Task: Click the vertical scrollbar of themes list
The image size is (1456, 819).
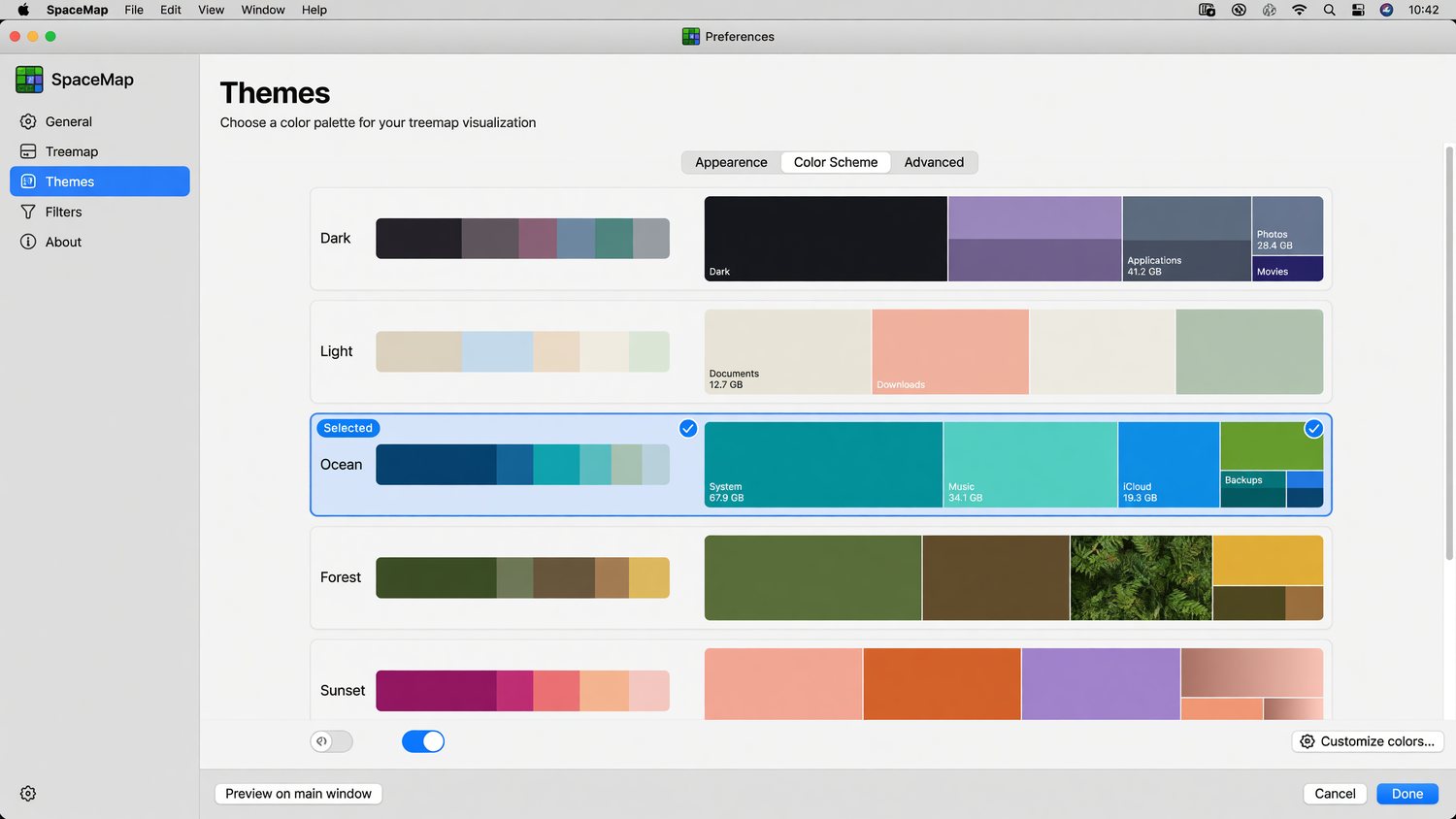Action: coord(1449,351)
